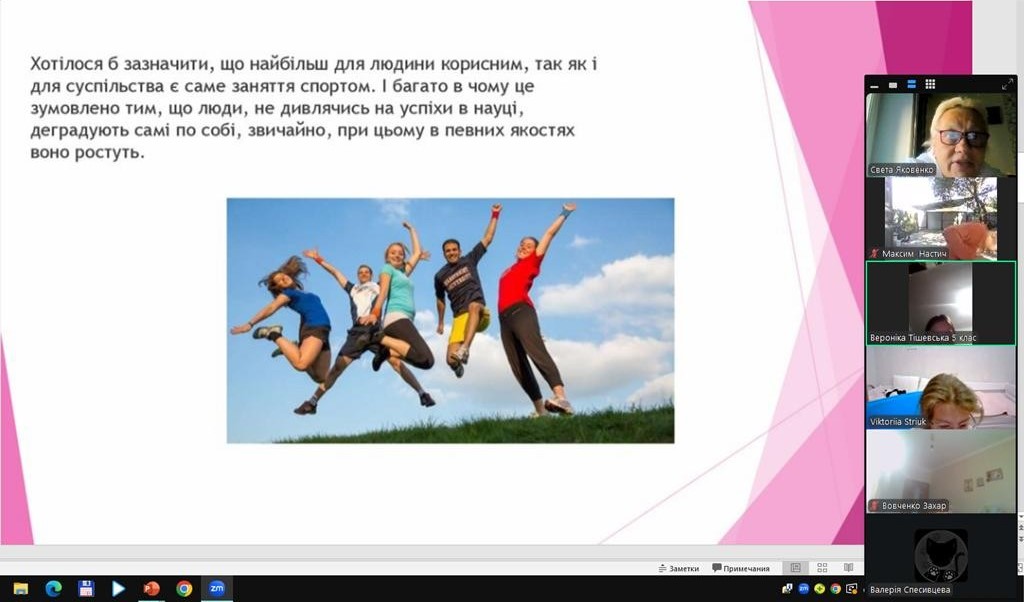Switch Zoom panel to gallery grid view
Image resolution: width=1024 pixels, height=602 pixels.
930,85
